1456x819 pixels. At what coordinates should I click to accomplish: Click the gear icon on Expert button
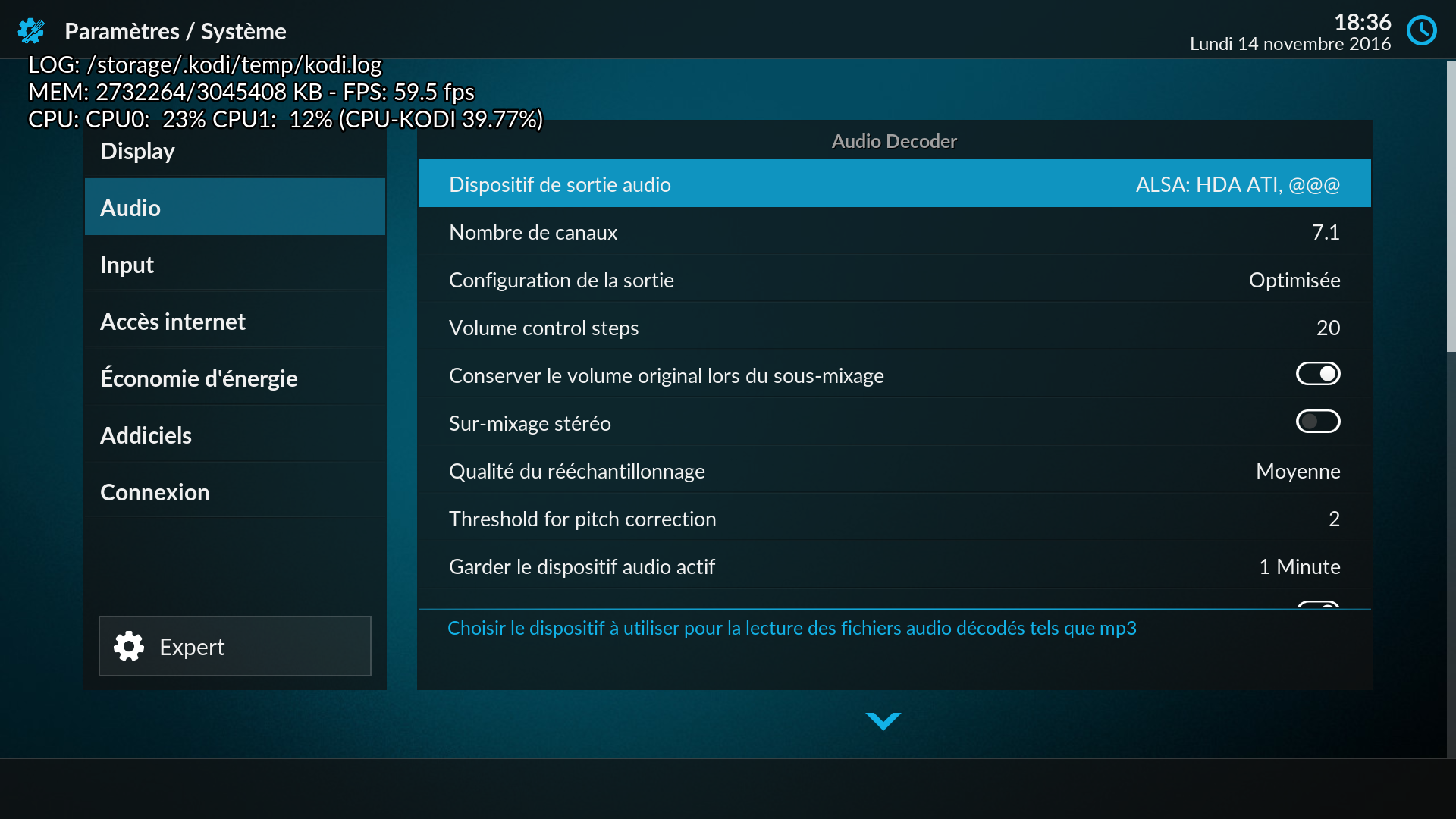coord(129,646)
